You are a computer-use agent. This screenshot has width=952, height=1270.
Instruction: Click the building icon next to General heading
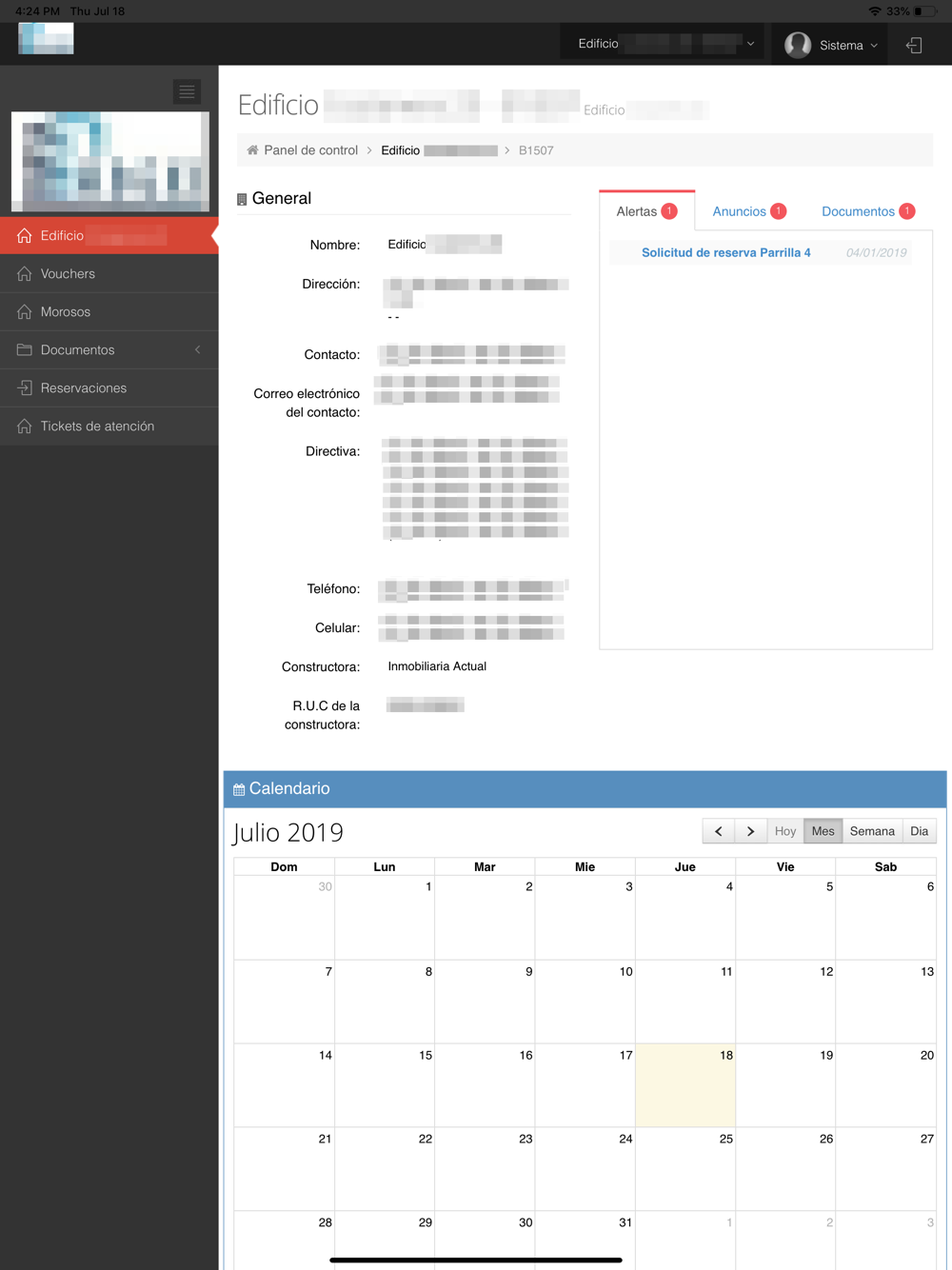[242, 199]
